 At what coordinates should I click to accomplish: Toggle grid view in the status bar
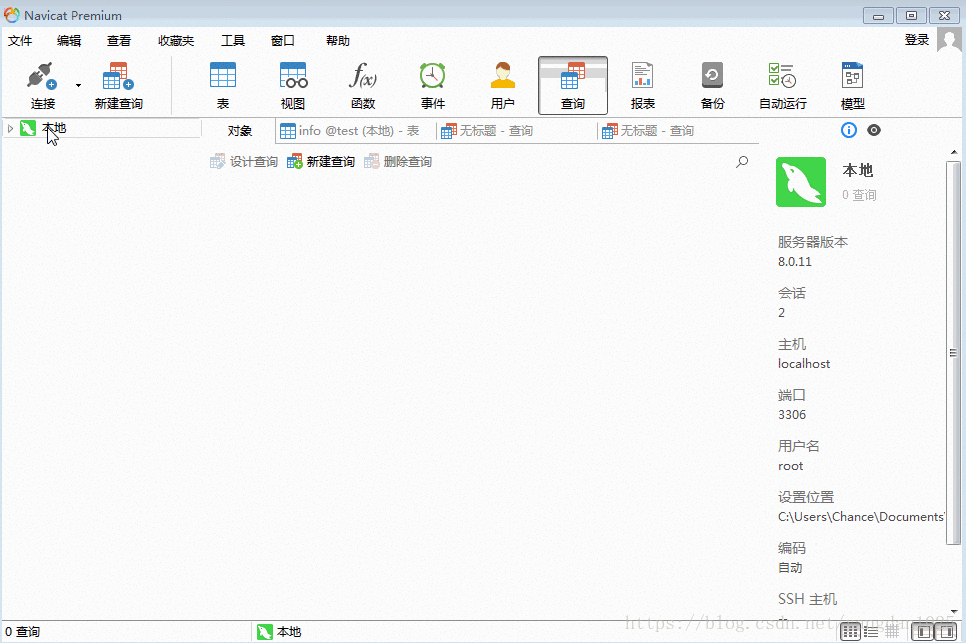[x=851, y=631]
